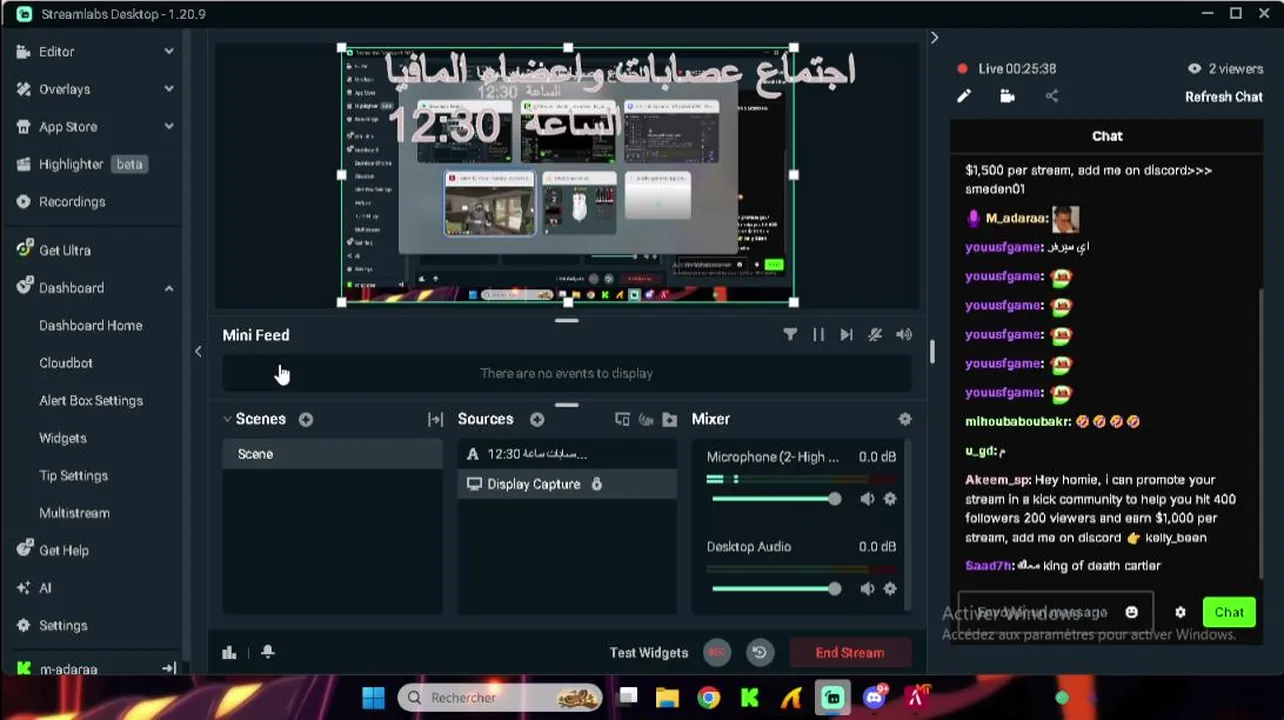Open Widgets page
Screen dimensions: 1284x720
pyautogui.click(x=63, y=438)
